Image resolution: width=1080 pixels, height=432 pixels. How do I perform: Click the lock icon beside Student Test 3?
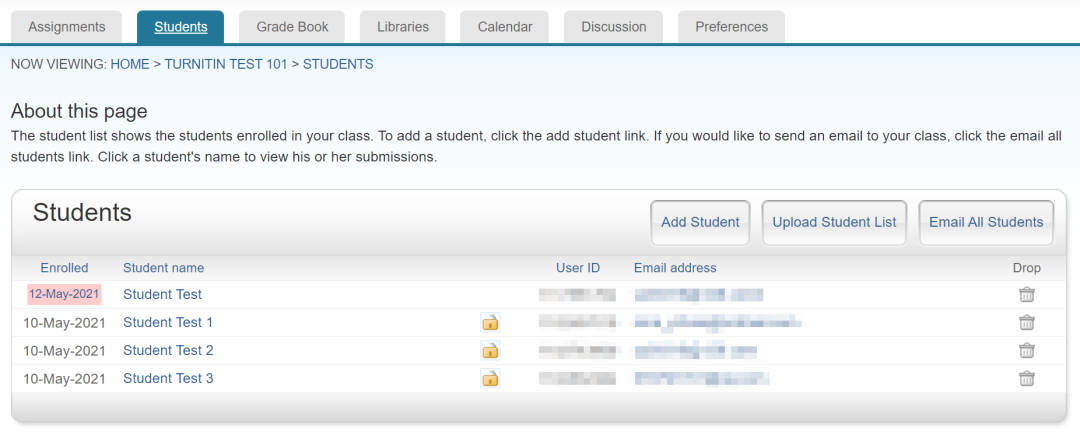click(490, 378)
